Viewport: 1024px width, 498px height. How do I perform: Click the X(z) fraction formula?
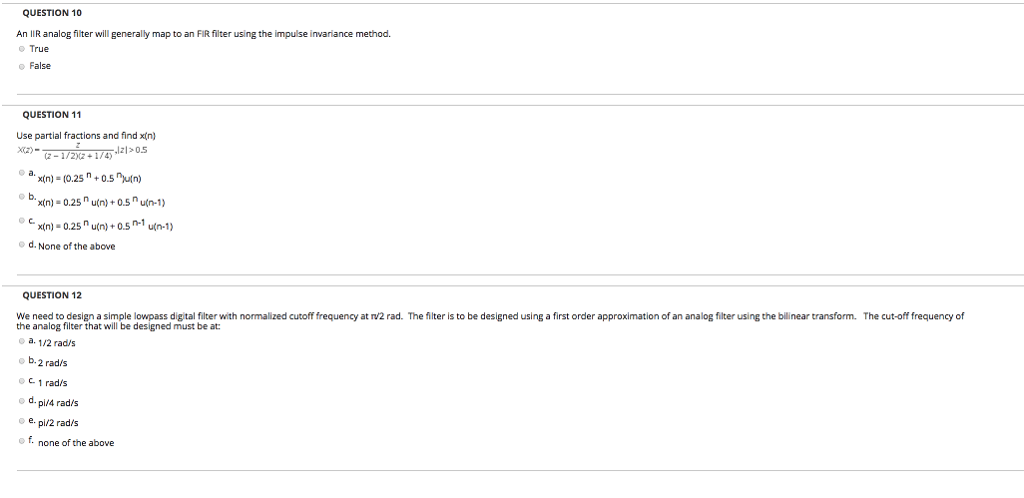(x=82, y=150)
